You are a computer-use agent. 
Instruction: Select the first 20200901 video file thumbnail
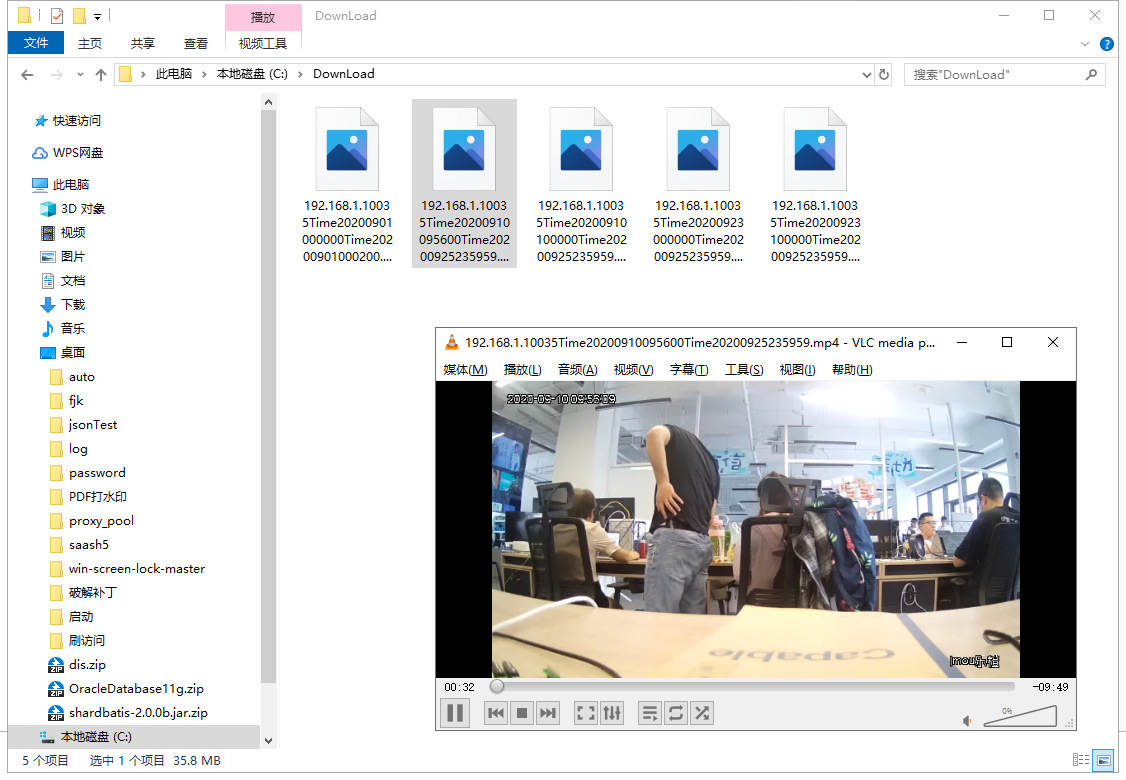(x=347, y=150)
